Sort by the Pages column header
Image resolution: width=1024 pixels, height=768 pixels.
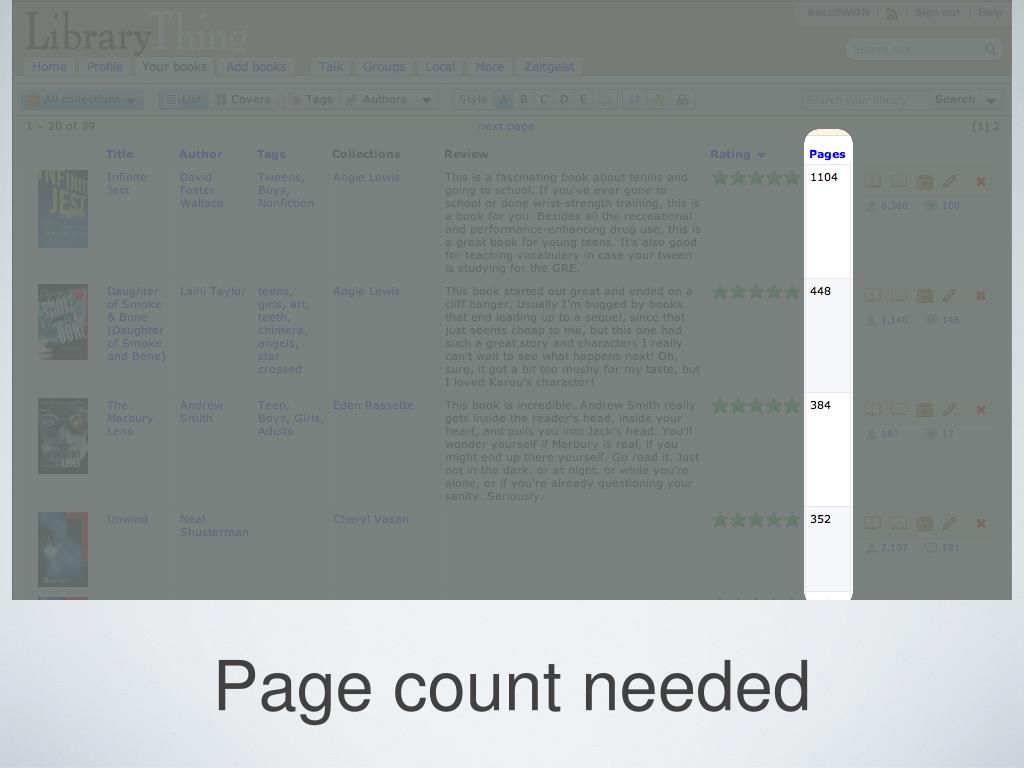[x=827, y=154]
